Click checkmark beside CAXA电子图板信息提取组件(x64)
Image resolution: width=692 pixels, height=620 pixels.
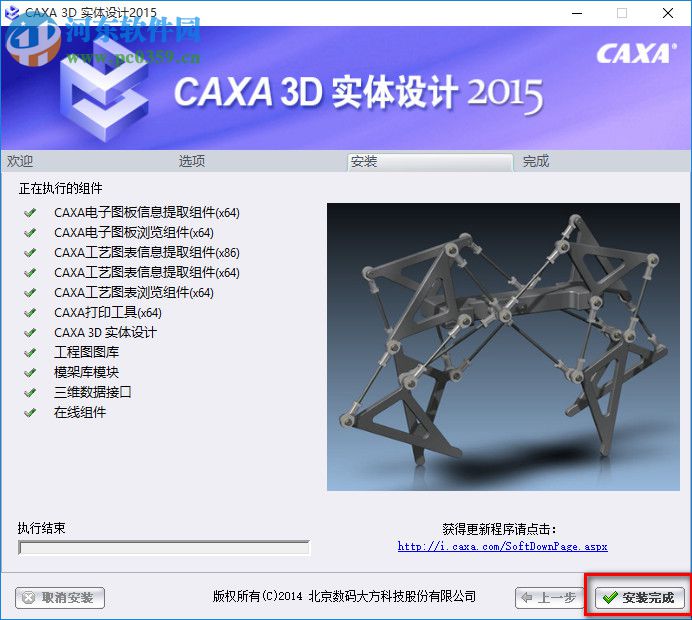point(30,213)
